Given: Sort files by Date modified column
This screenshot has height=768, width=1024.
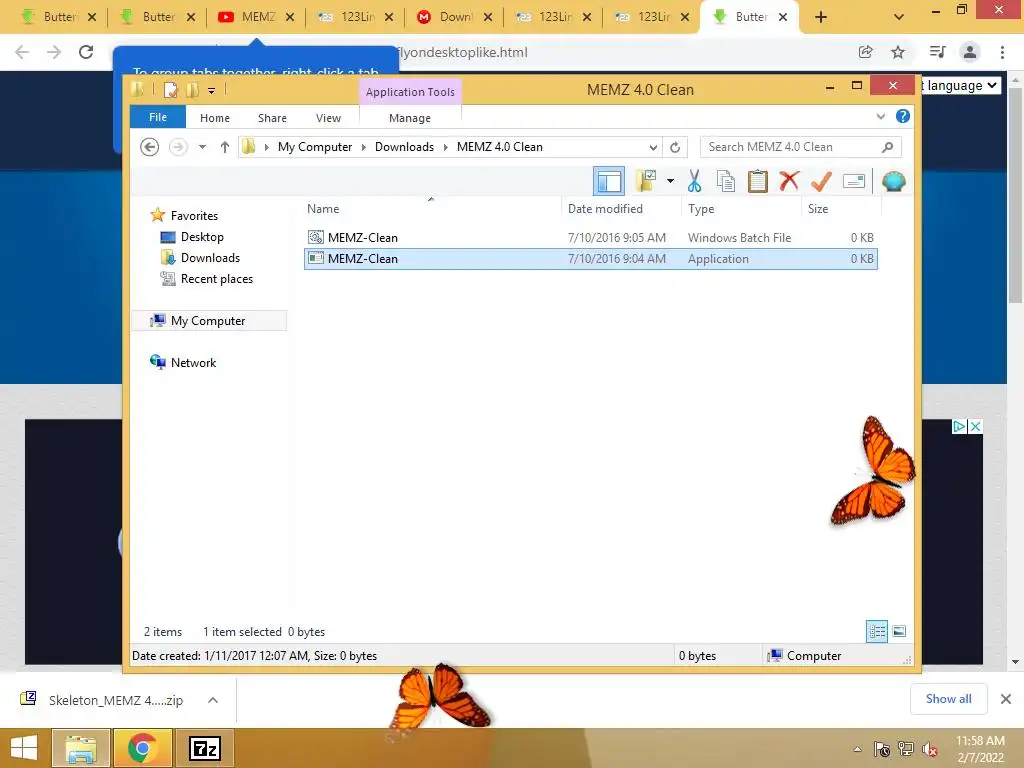Looking at the screenshot, I should pyautogui.click(x=605, y=209).
